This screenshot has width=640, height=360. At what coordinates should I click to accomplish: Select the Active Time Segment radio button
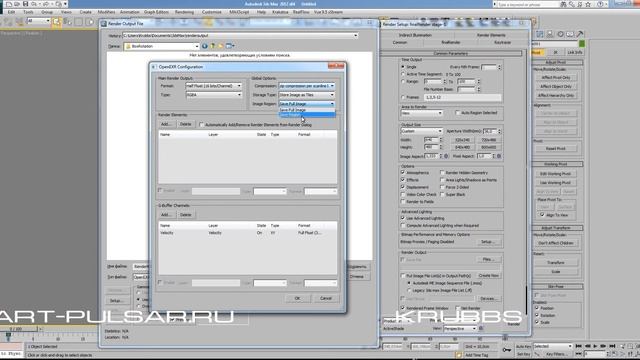point(403,74)
